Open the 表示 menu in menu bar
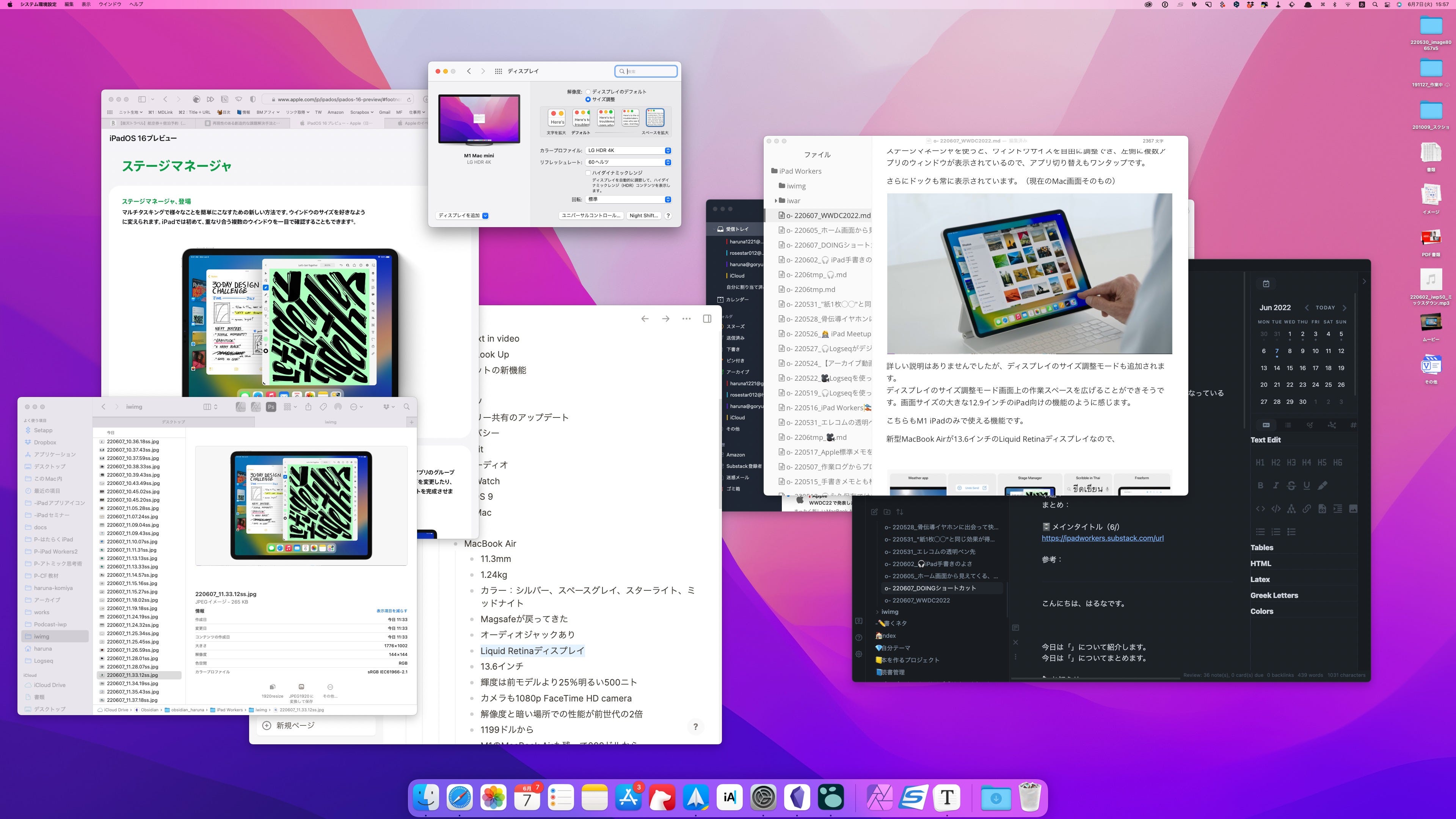This screenshot has height=819, width=1456. click(x=86, y=4)
